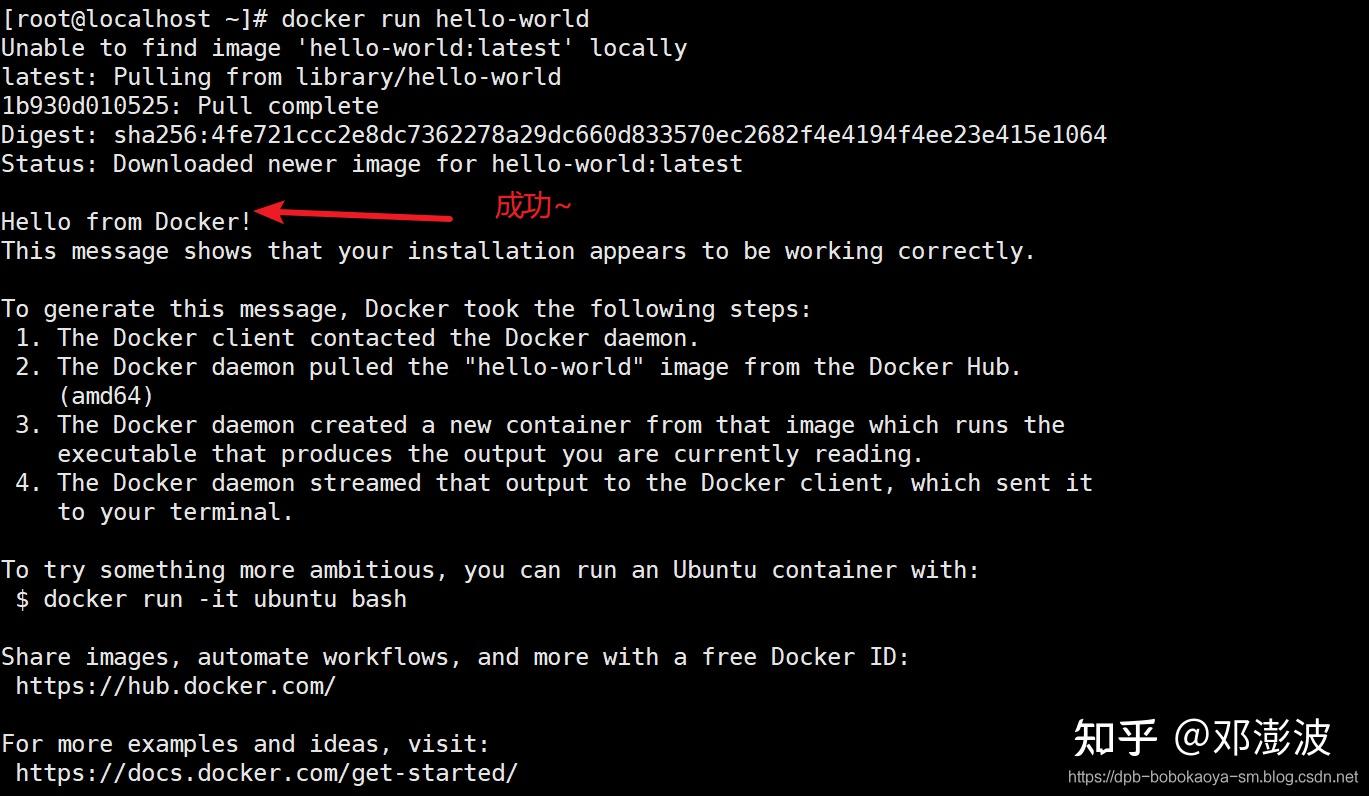The image size is (1369, 796).
Task: Click the csdn.net blog URL watermark
Action: click(1213, 777)
